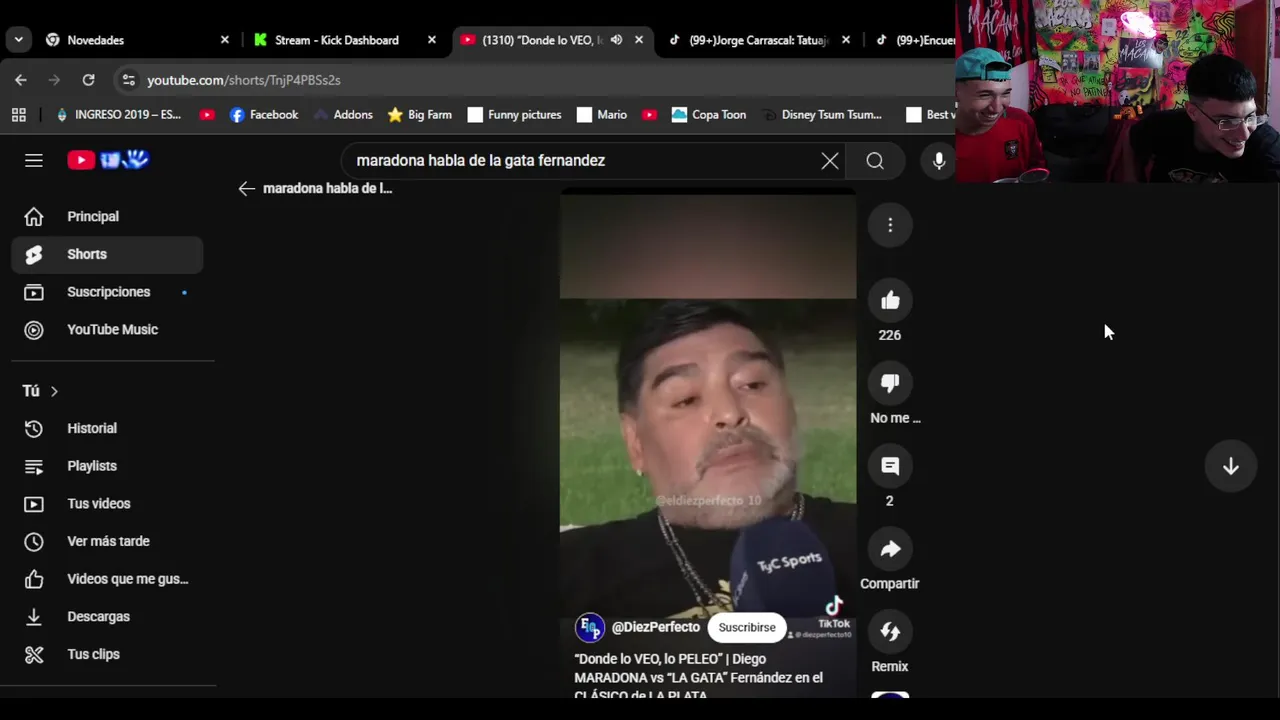Screen dimensions: 1280x720
Task: Open the three-dot options menu of the short
Action: tap(890, 225)
